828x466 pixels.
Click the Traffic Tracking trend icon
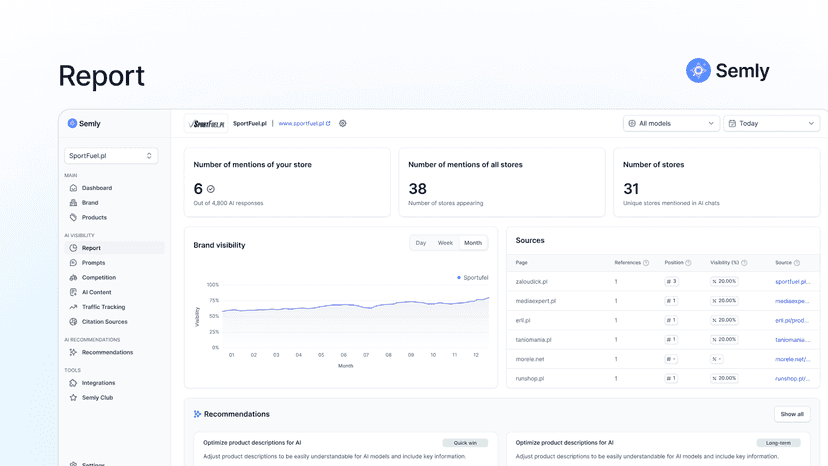[73, 307]
